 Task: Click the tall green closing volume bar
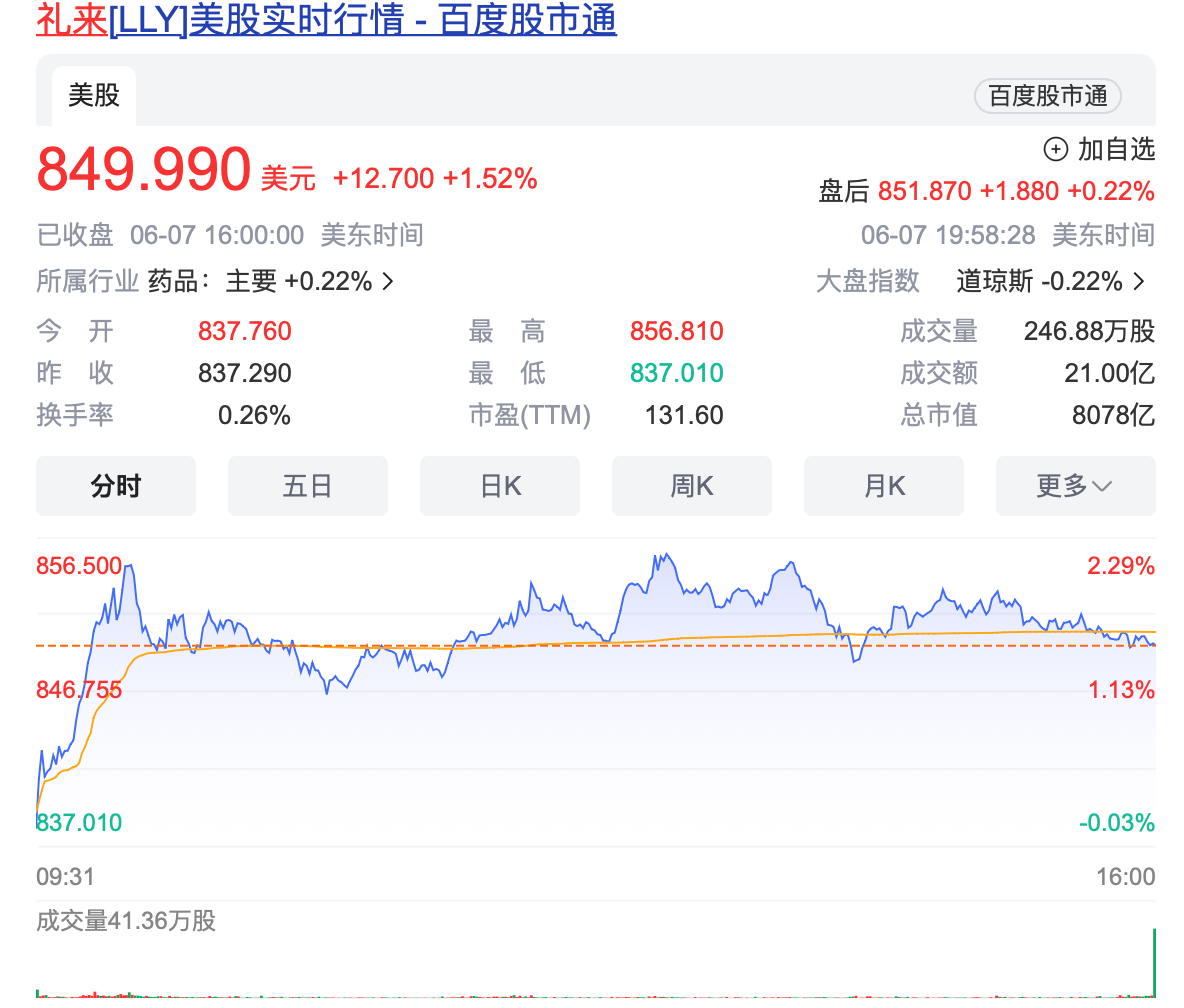coord(1154,963)
